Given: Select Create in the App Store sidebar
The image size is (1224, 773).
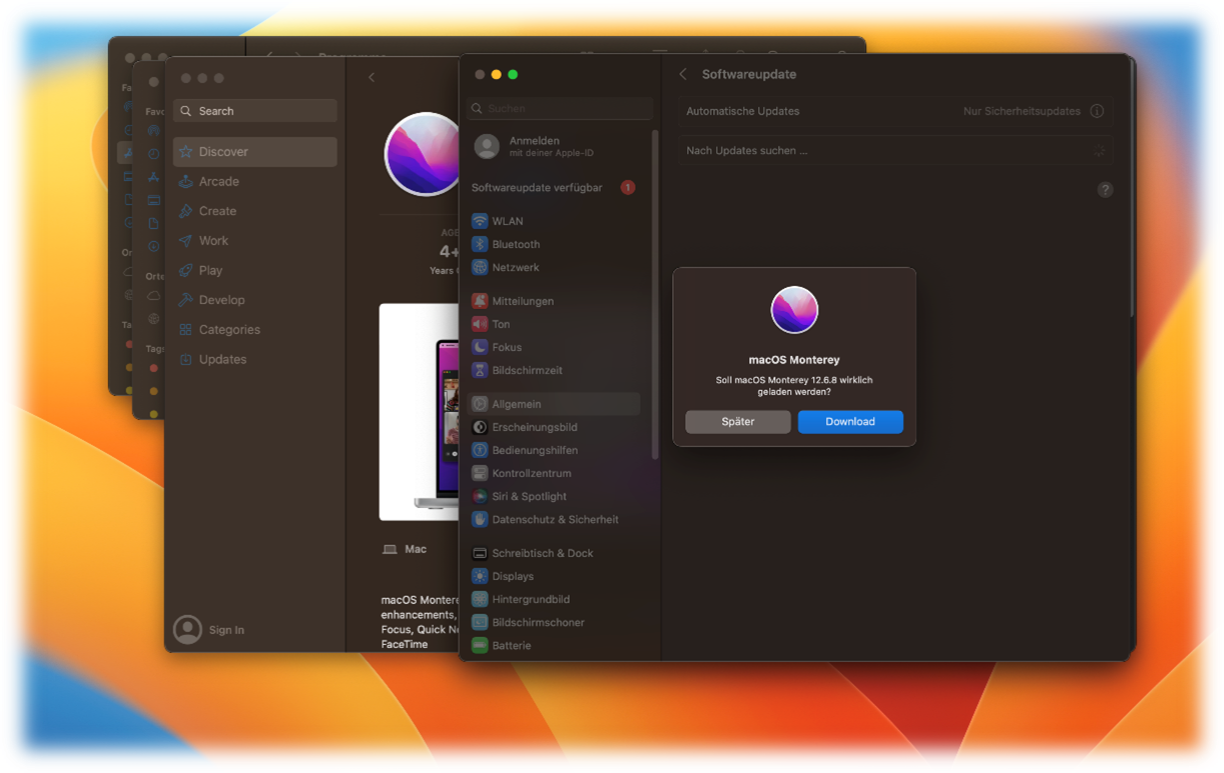Looking at the screenshot, I should pyautogui.click(x=255, y=211).
